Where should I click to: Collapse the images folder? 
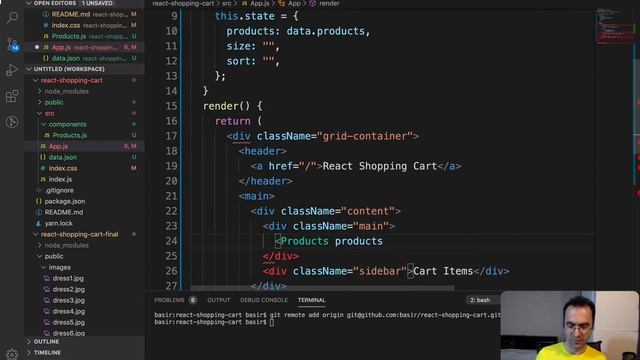coord(43,267)
